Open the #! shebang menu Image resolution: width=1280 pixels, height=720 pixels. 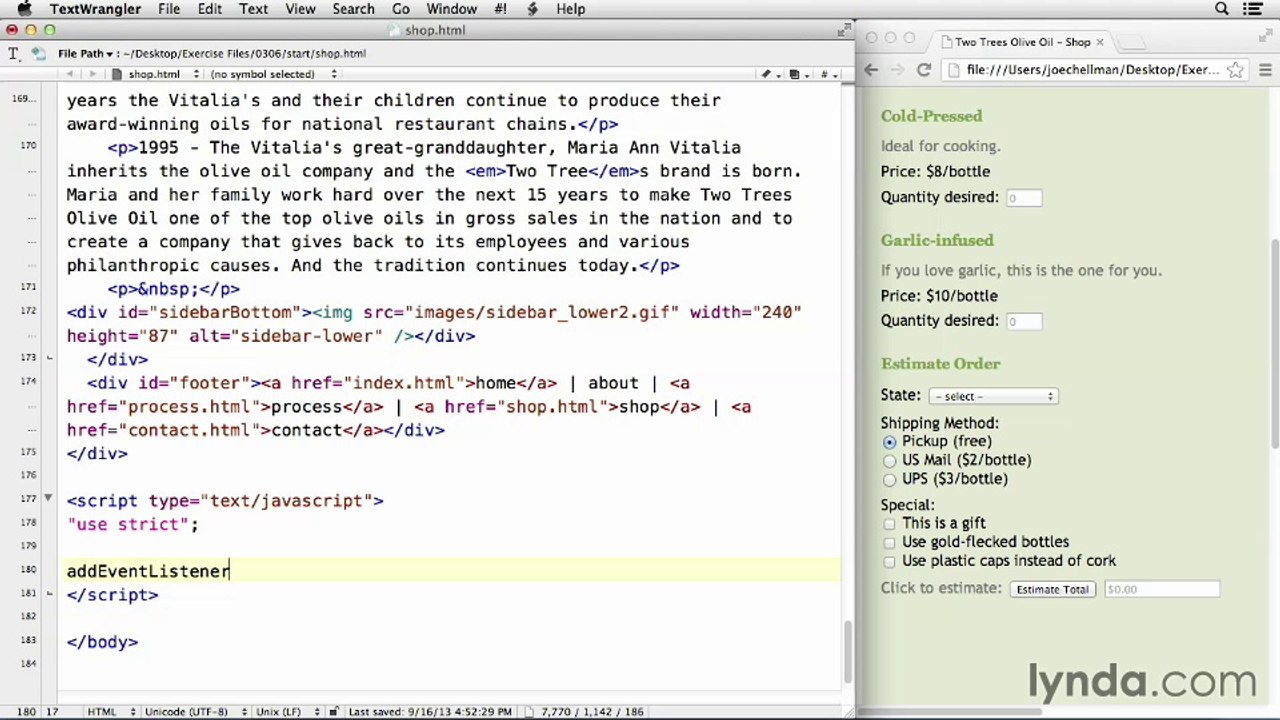coord(500,9)
